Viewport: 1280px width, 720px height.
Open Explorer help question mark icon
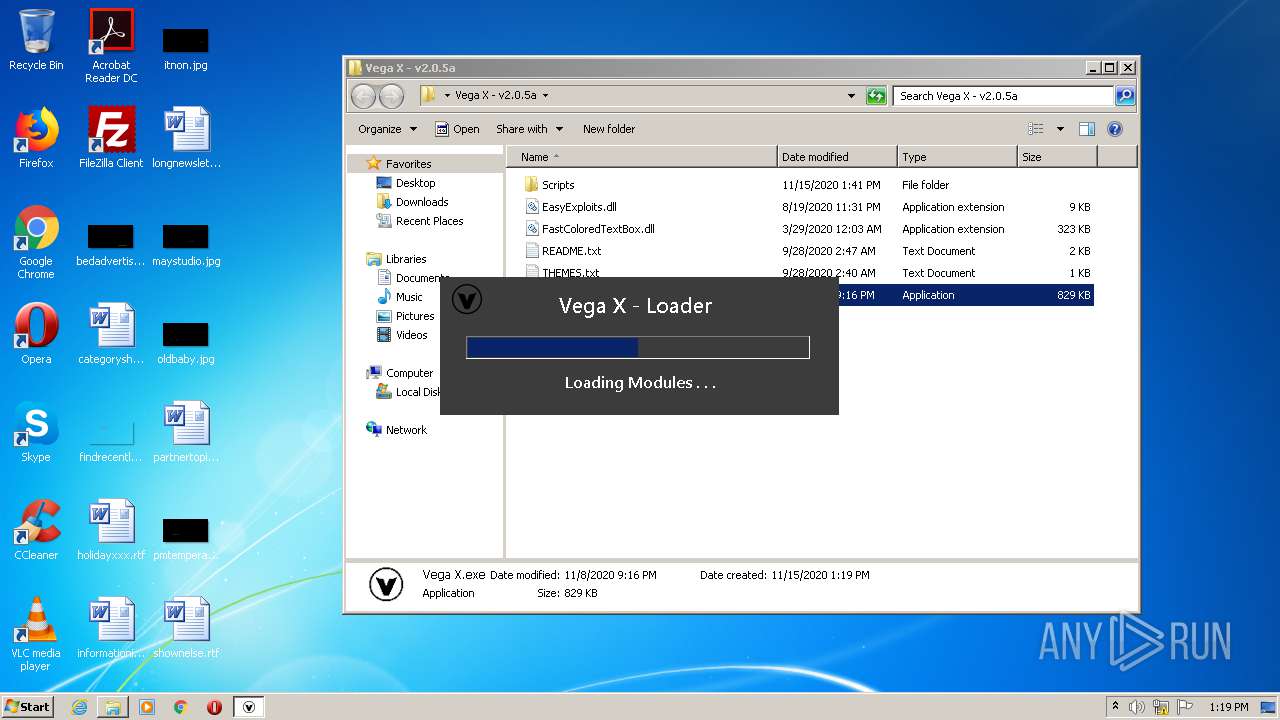[1115, 129]
